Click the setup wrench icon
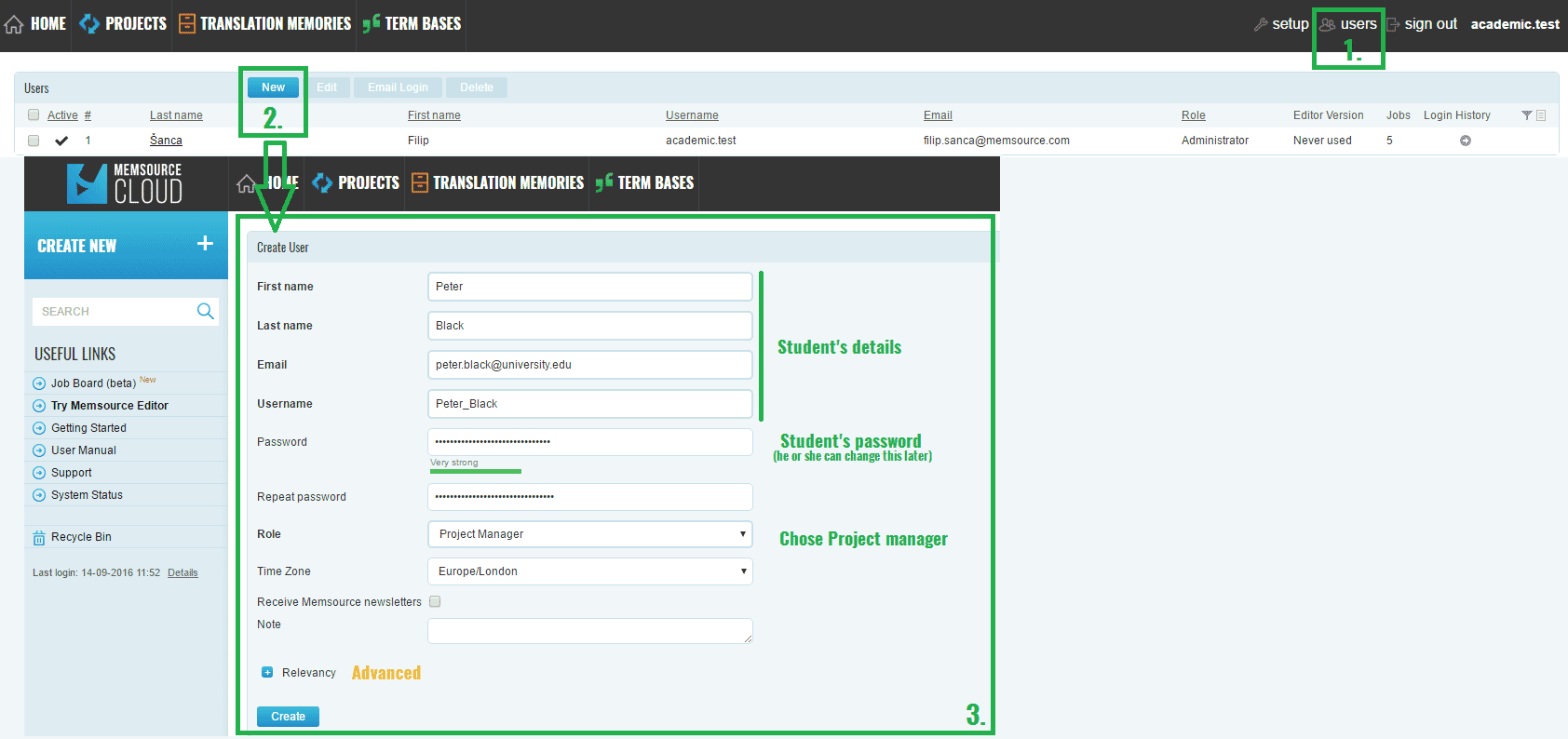This screenshot has height=739, width=1568. 1261,24
